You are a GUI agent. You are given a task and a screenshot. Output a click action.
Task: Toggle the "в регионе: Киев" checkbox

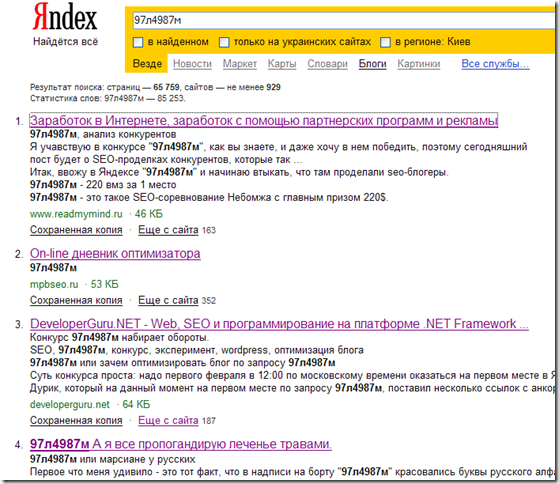[385, 42]
